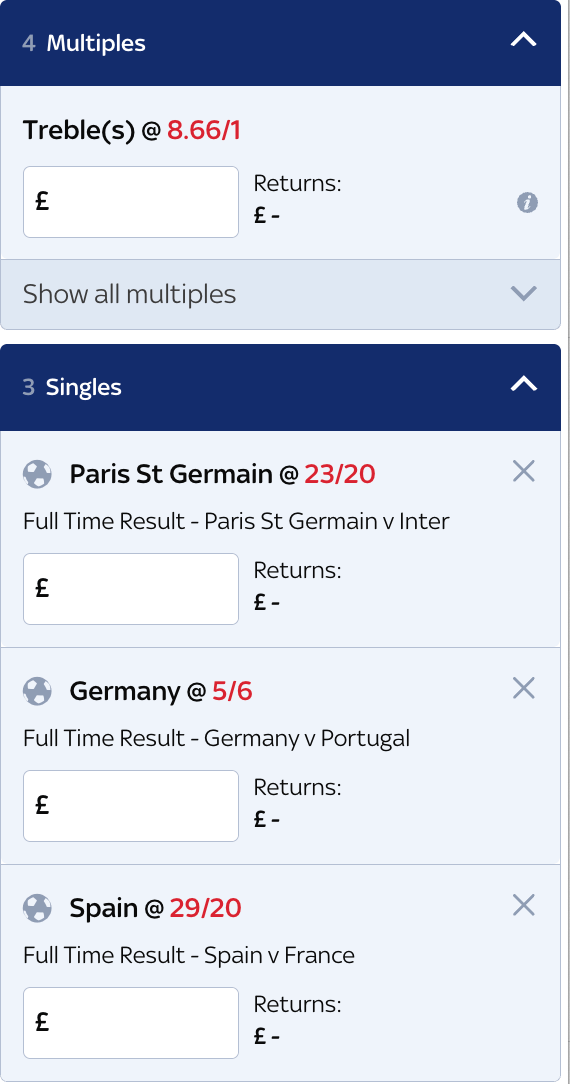The width and height of the screenshot is (570, 1084).
Task: Click the football icon beside Germany
Action: click(37, 691)
